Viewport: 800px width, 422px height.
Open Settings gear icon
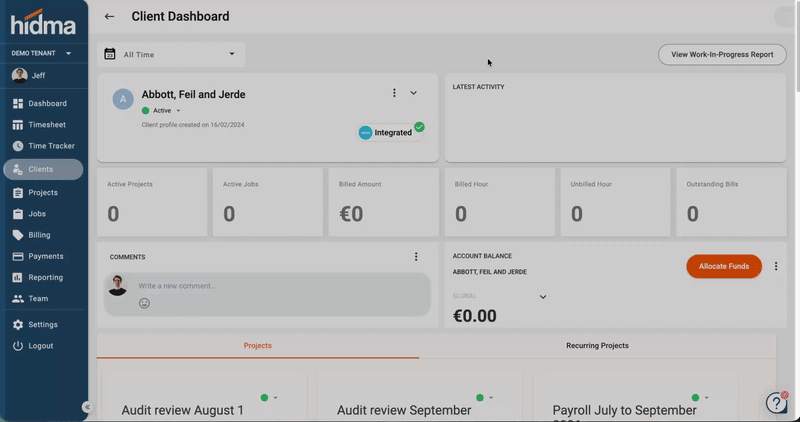18,325
